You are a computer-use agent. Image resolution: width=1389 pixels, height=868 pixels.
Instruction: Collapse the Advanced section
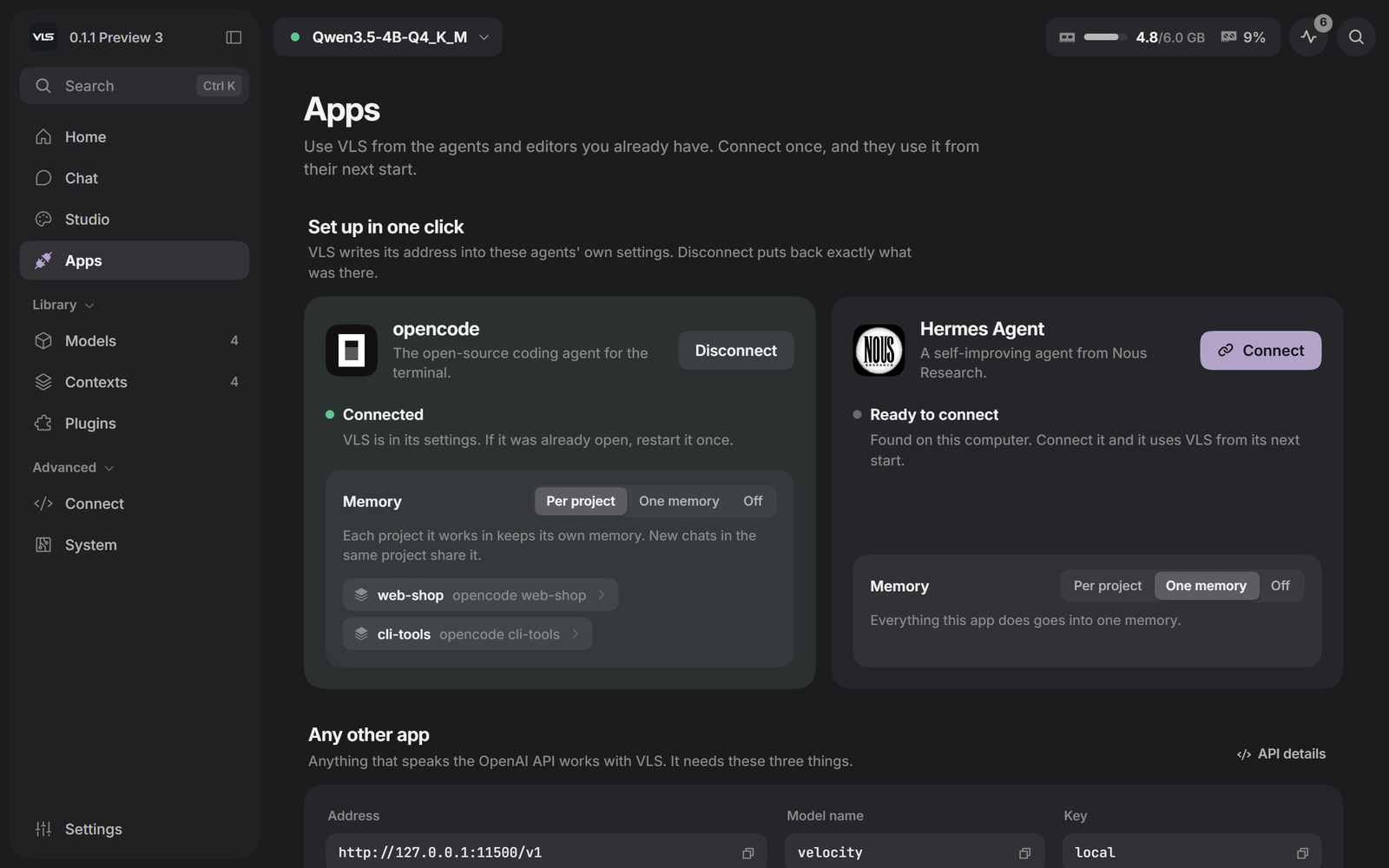[73, 468]
